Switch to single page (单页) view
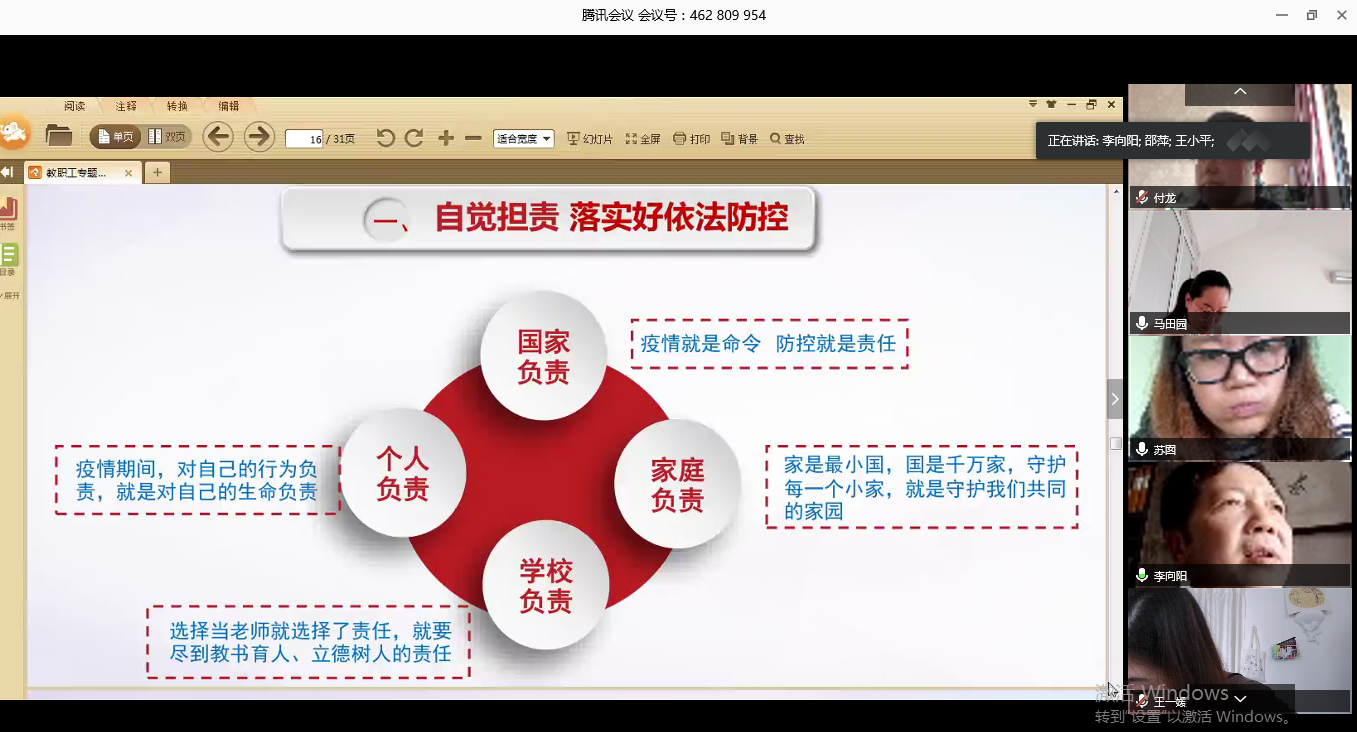The image size is (1357, 732). [115, 137]
